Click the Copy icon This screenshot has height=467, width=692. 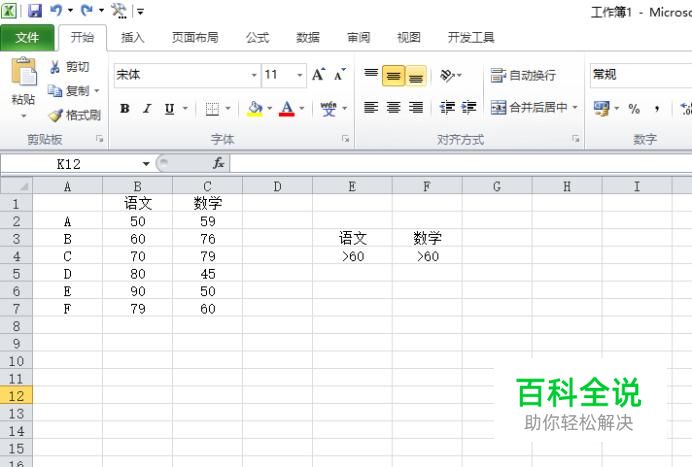(55, 91)
